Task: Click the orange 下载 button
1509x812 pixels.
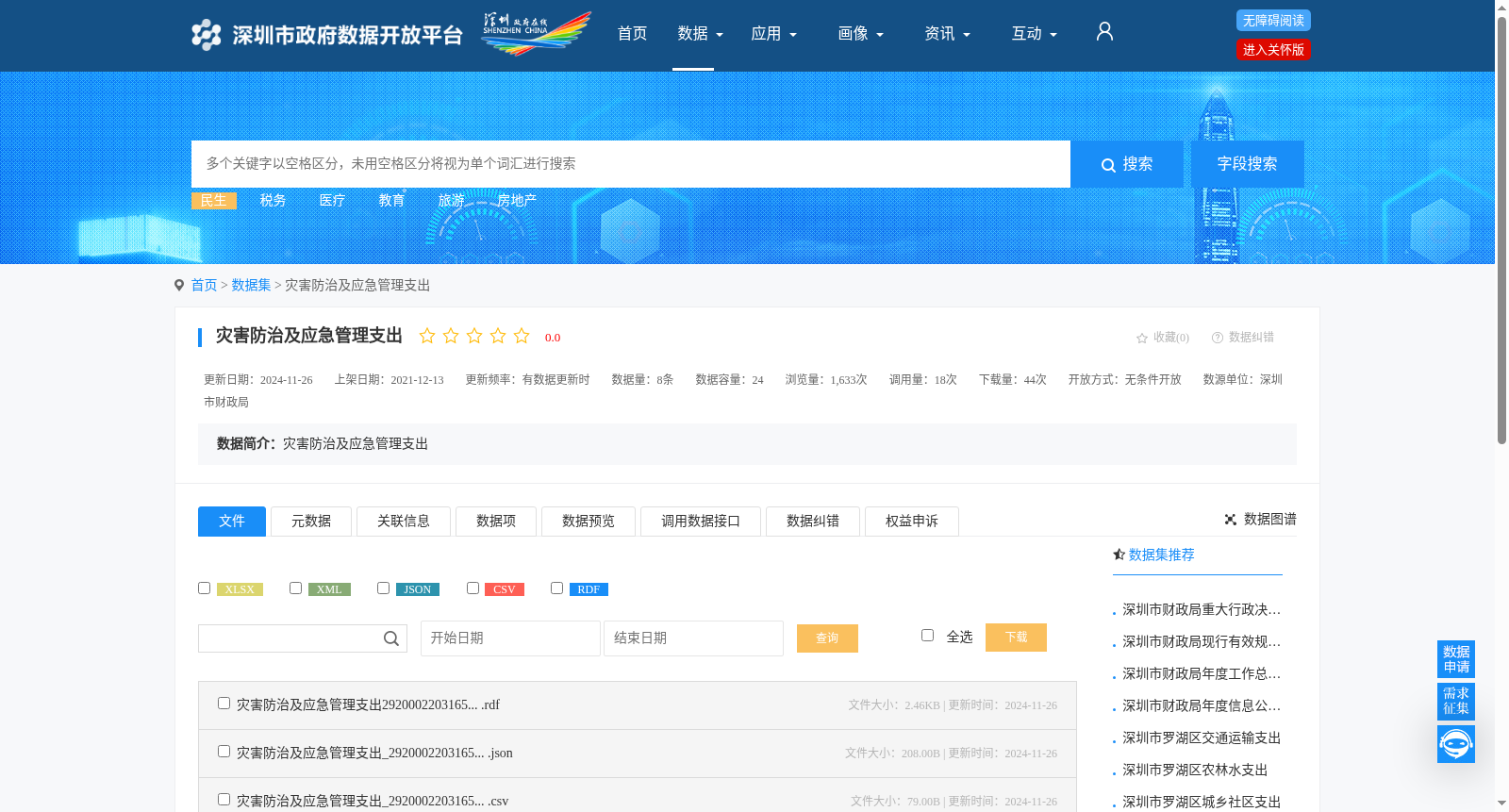Action: click(1016, 638)
